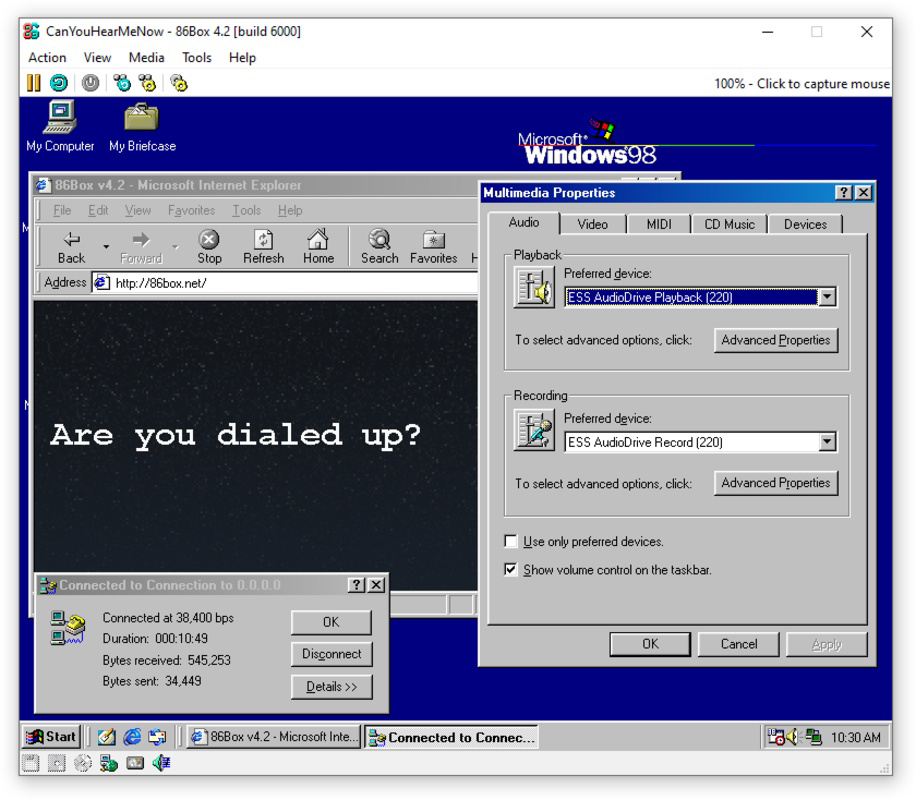Click Internet Explorer Back arrow
This screenshot has width=916, height=800.
coord(71,247)
